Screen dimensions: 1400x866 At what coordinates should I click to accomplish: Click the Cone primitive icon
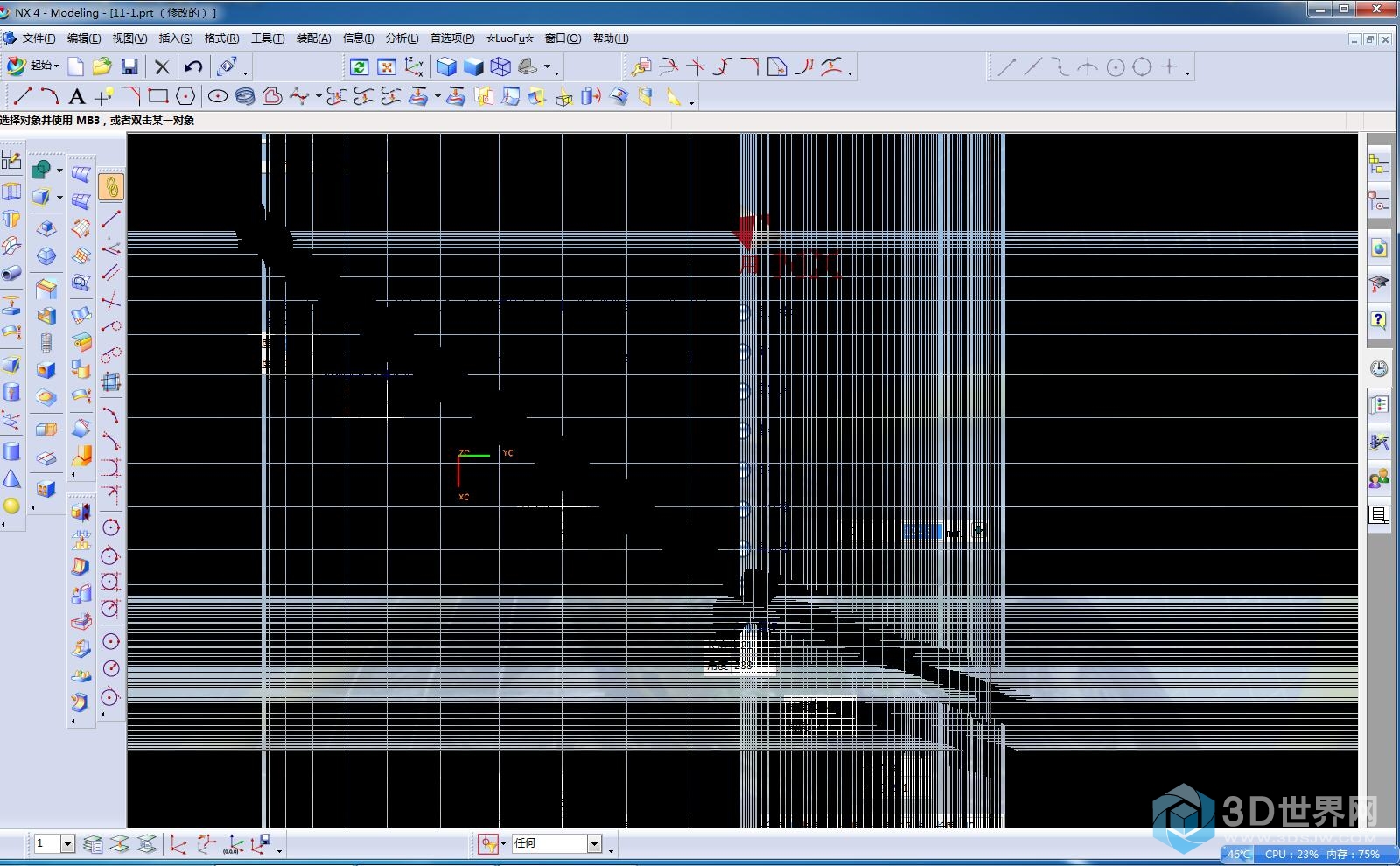pyautogui.click(x=11, y=478)
